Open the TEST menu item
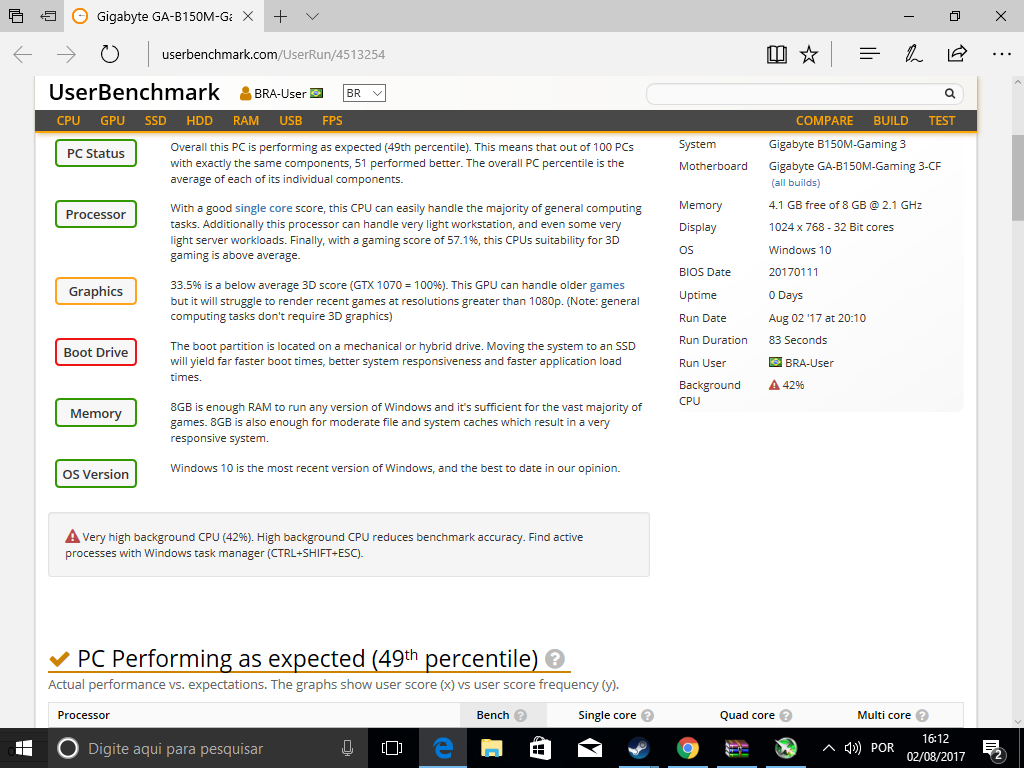Viewport: 1024px width, 768px height. click(942, 121)
